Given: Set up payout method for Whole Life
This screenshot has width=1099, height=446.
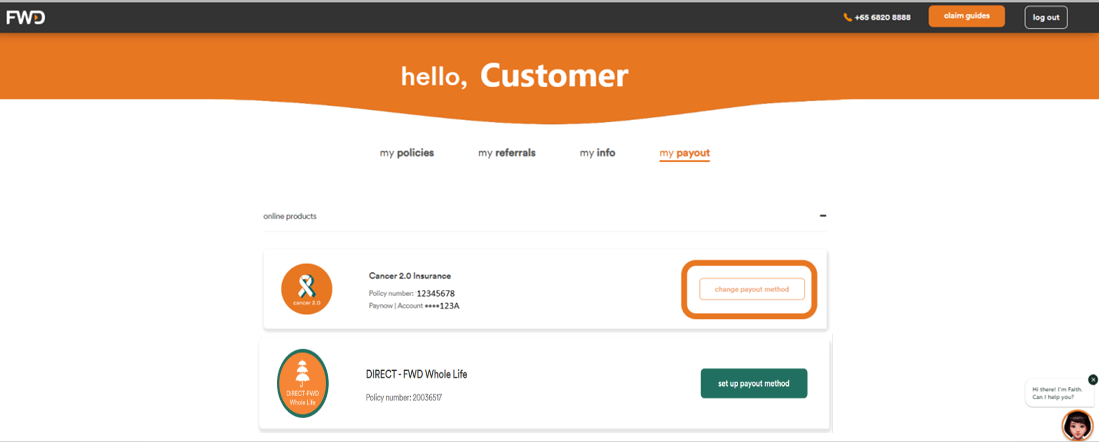Looking at the screenshot, I should pyautogui.click(x=753, y=383).
